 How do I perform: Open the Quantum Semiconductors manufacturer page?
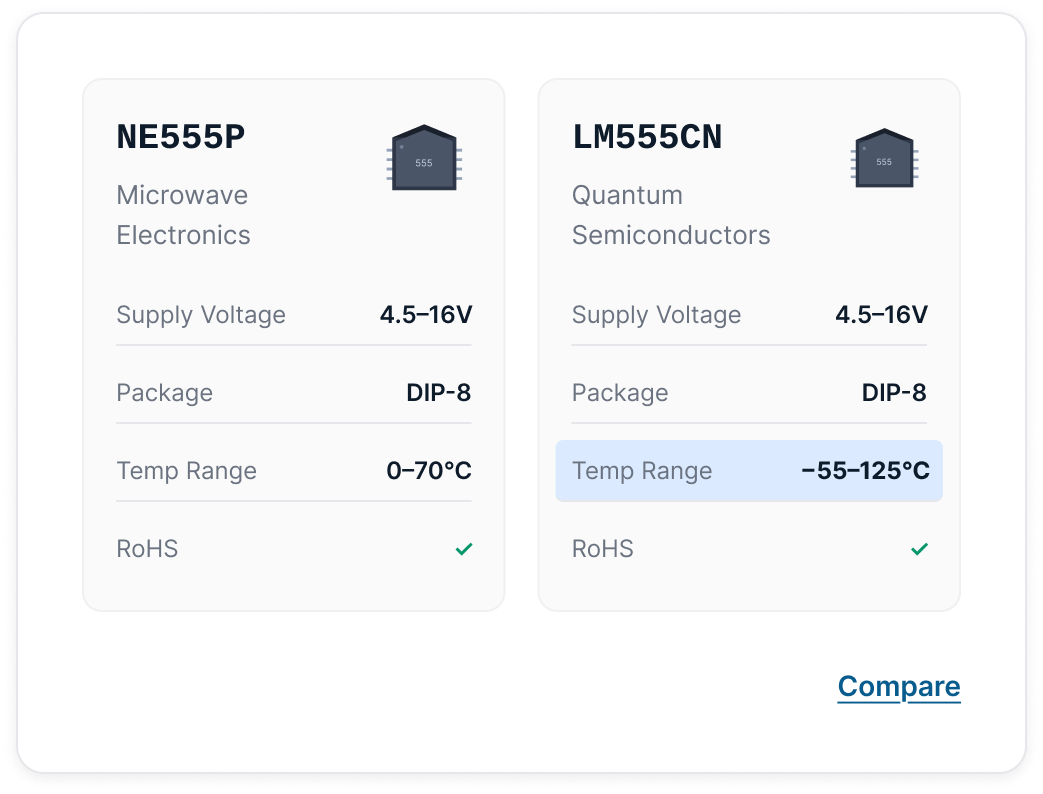670,215
